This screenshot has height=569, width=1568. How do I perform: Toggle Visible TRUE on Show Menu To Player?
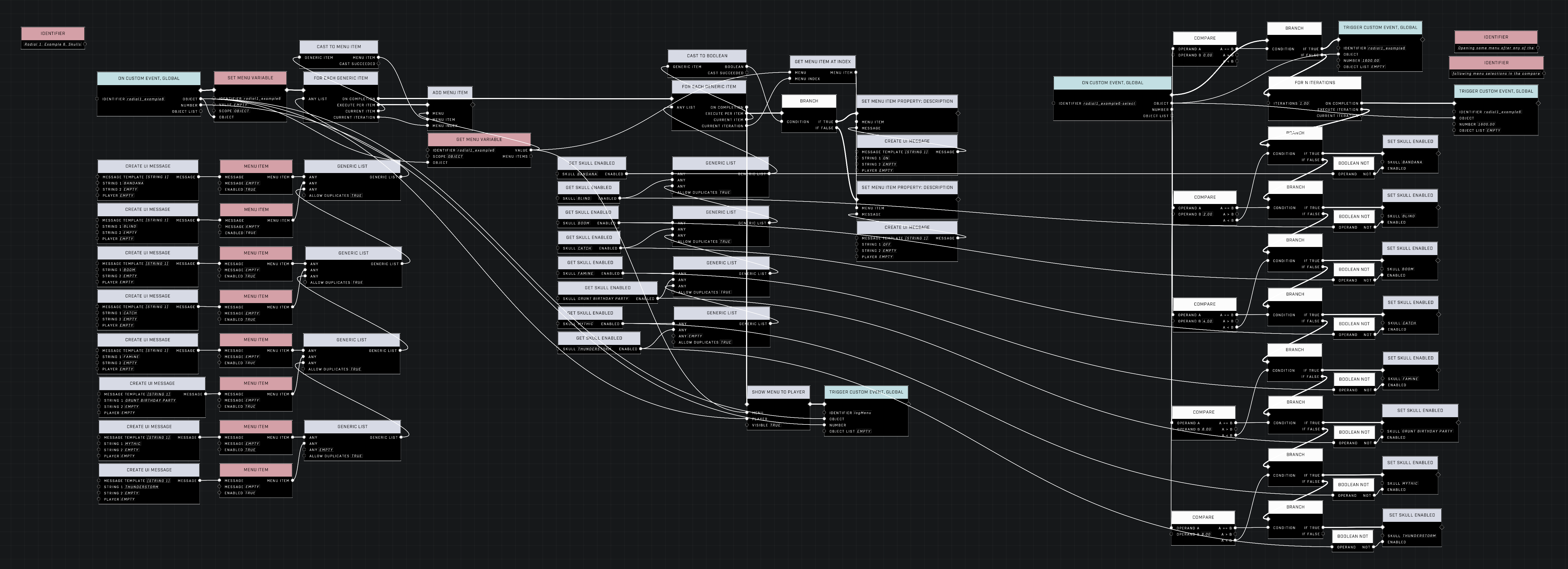tap(775, 425)
